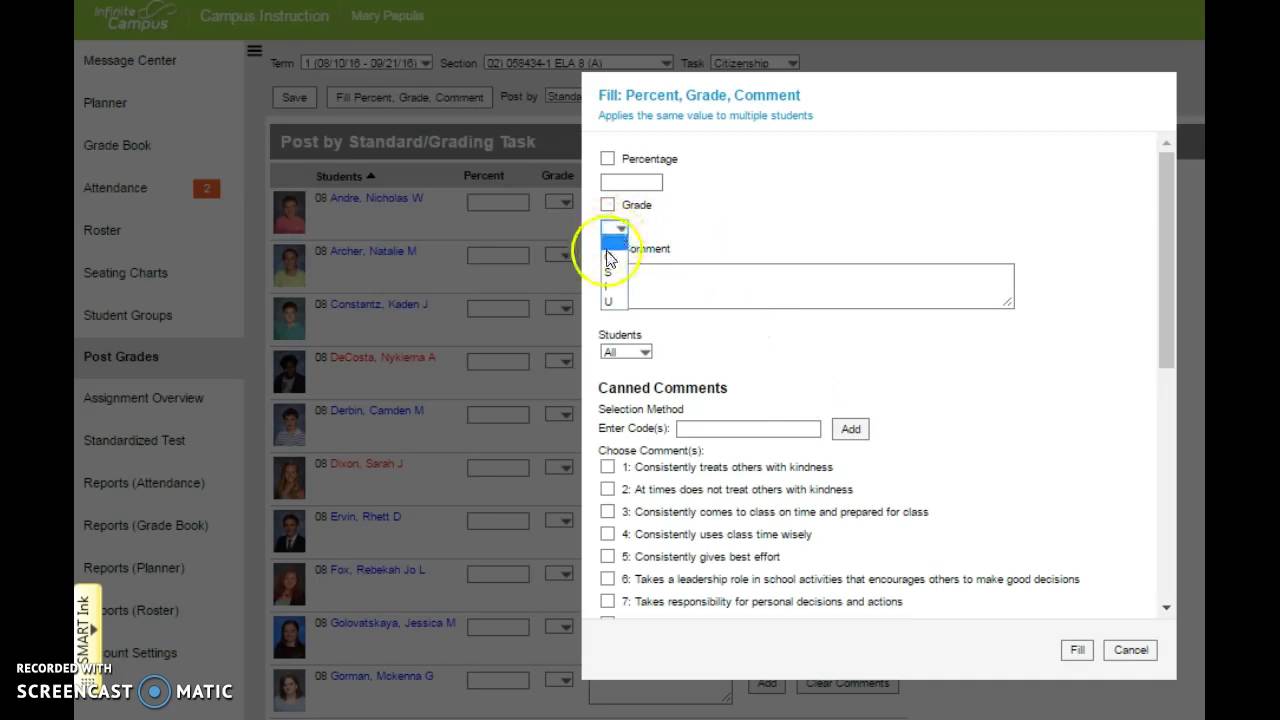Click the Comment text area
Viewport: 1280px width, 720px height.
pos(807,286)
